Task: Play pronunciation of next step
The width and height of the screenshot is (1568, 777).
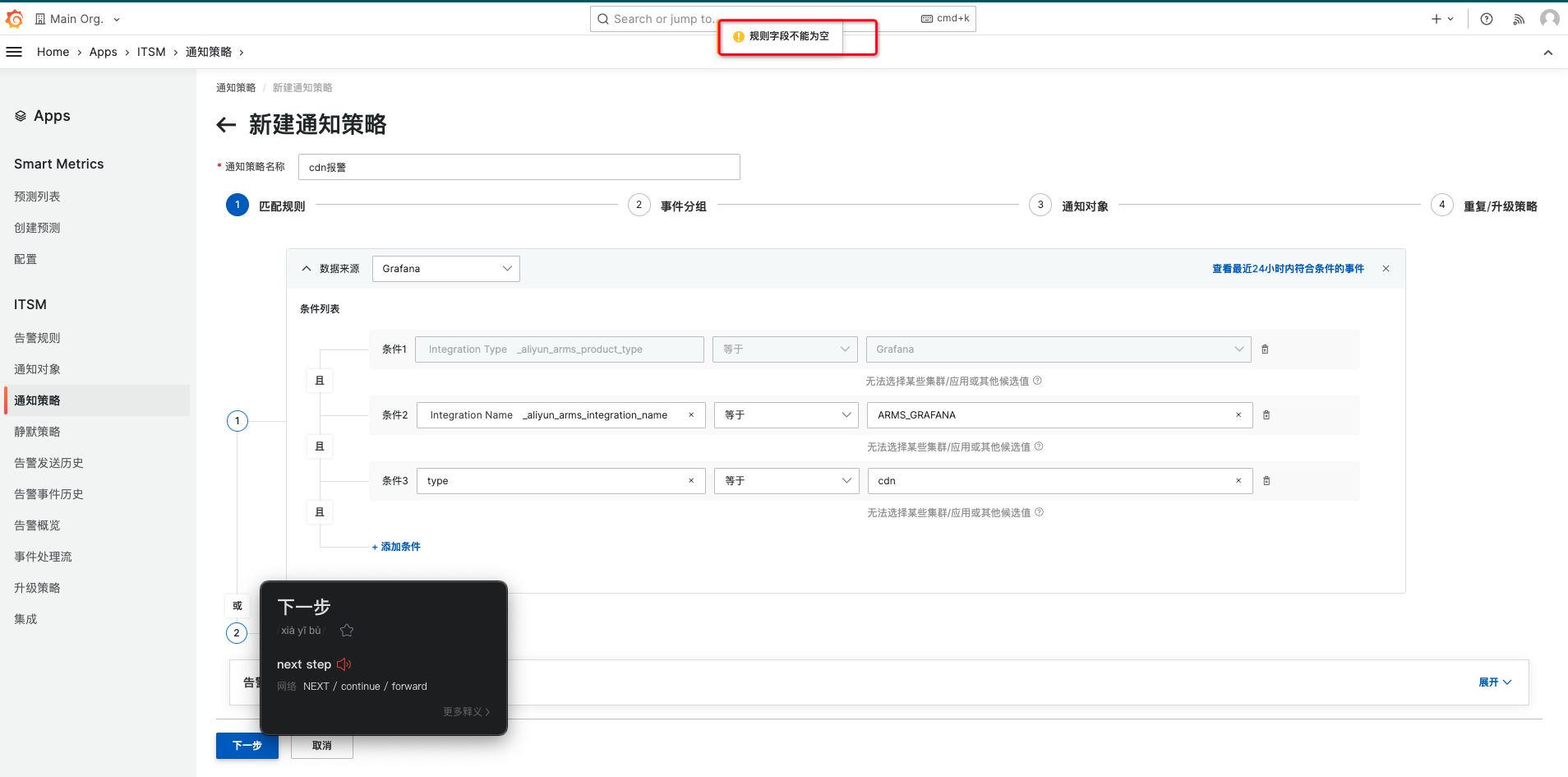Action: point(344,664)
